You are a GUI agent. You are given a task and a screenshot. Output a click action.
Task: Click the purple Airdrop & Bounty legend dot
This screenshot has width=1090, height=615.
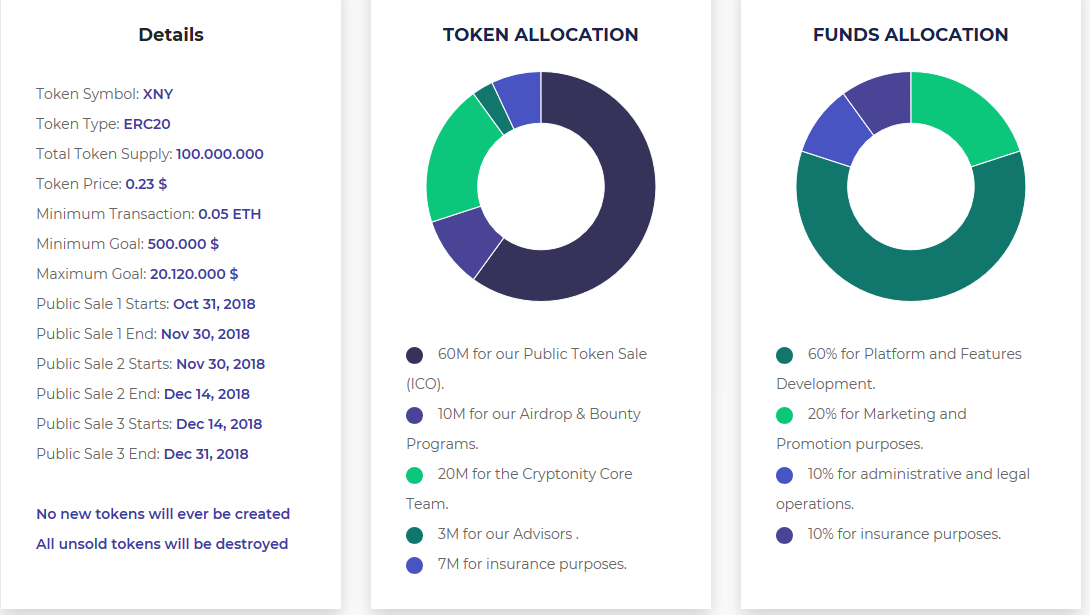pos(415,415)
